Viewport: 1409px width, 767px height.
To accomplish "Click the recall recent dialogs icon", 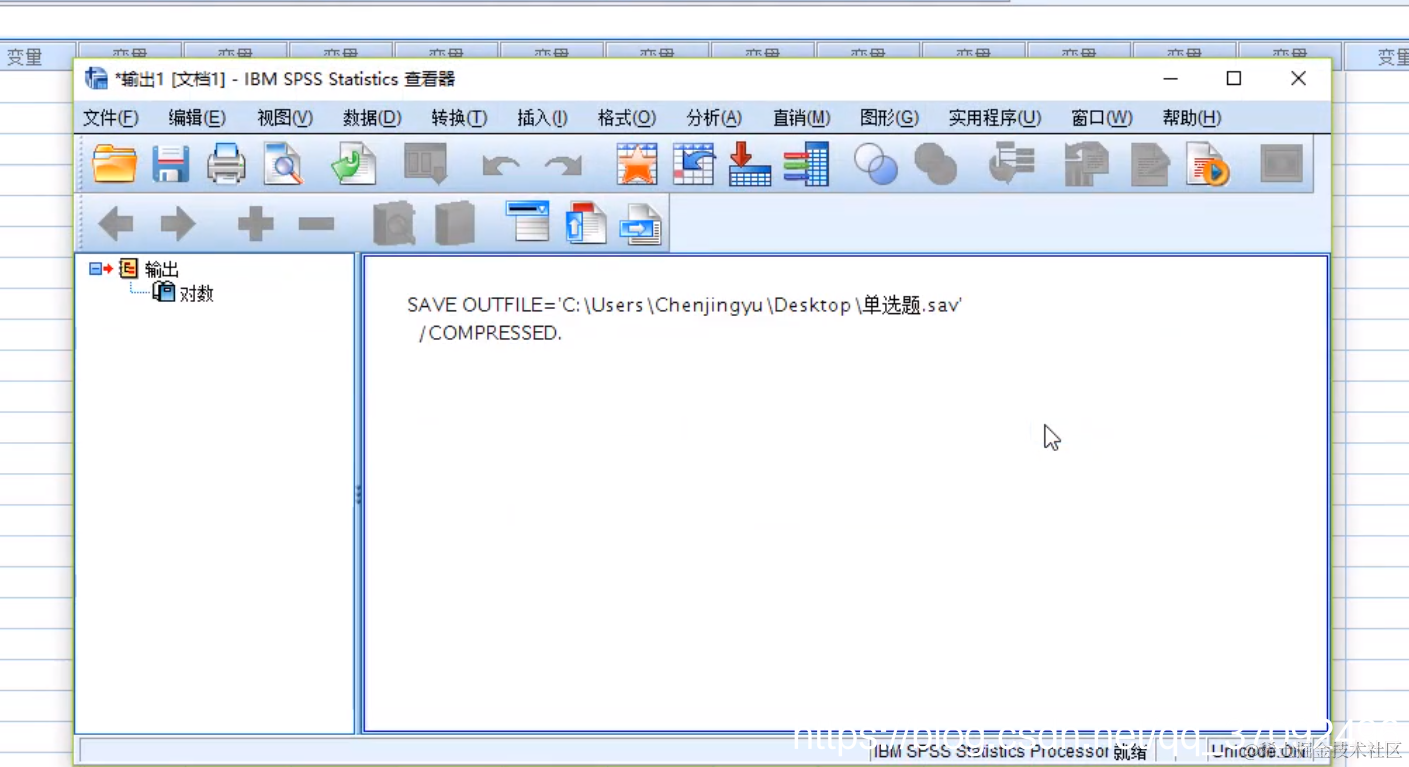I will coord(425,164).
